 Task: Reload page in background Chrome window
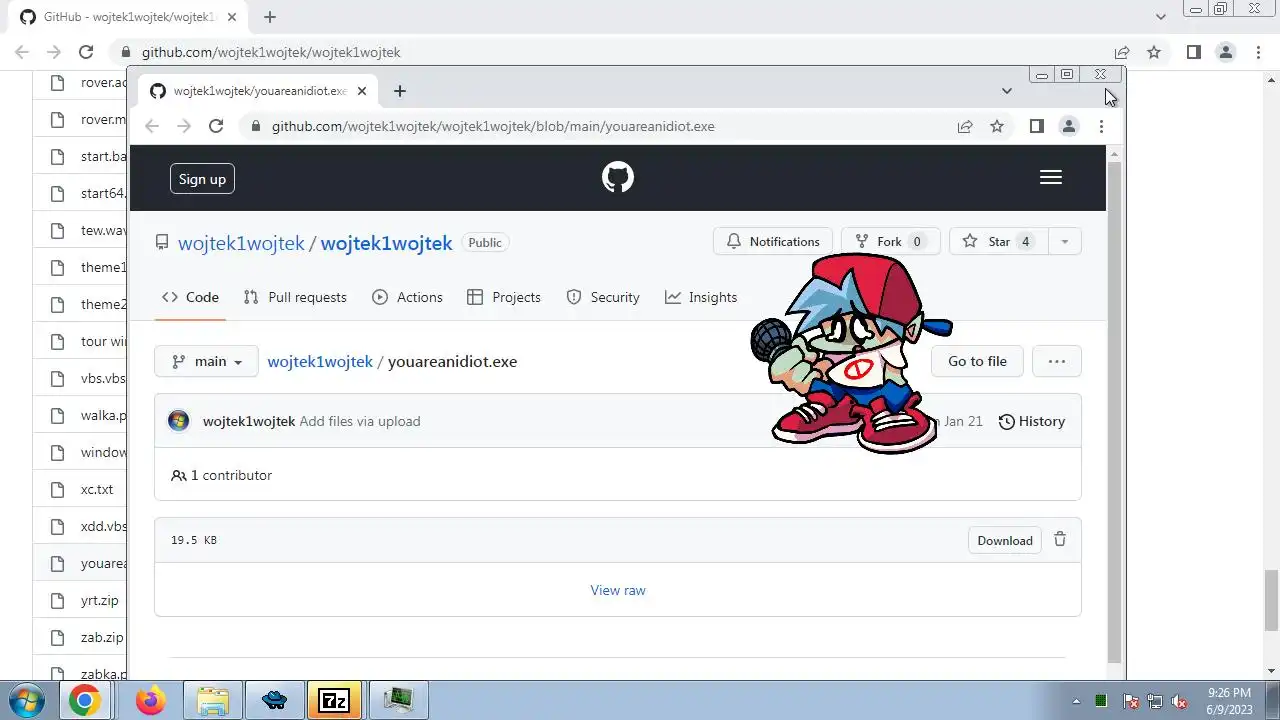tap(86, 52)
